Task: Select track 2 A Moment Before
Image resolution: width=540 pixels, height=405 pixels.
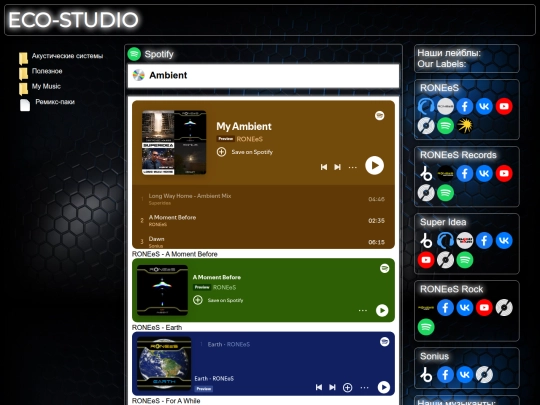Action: point(263,220)
